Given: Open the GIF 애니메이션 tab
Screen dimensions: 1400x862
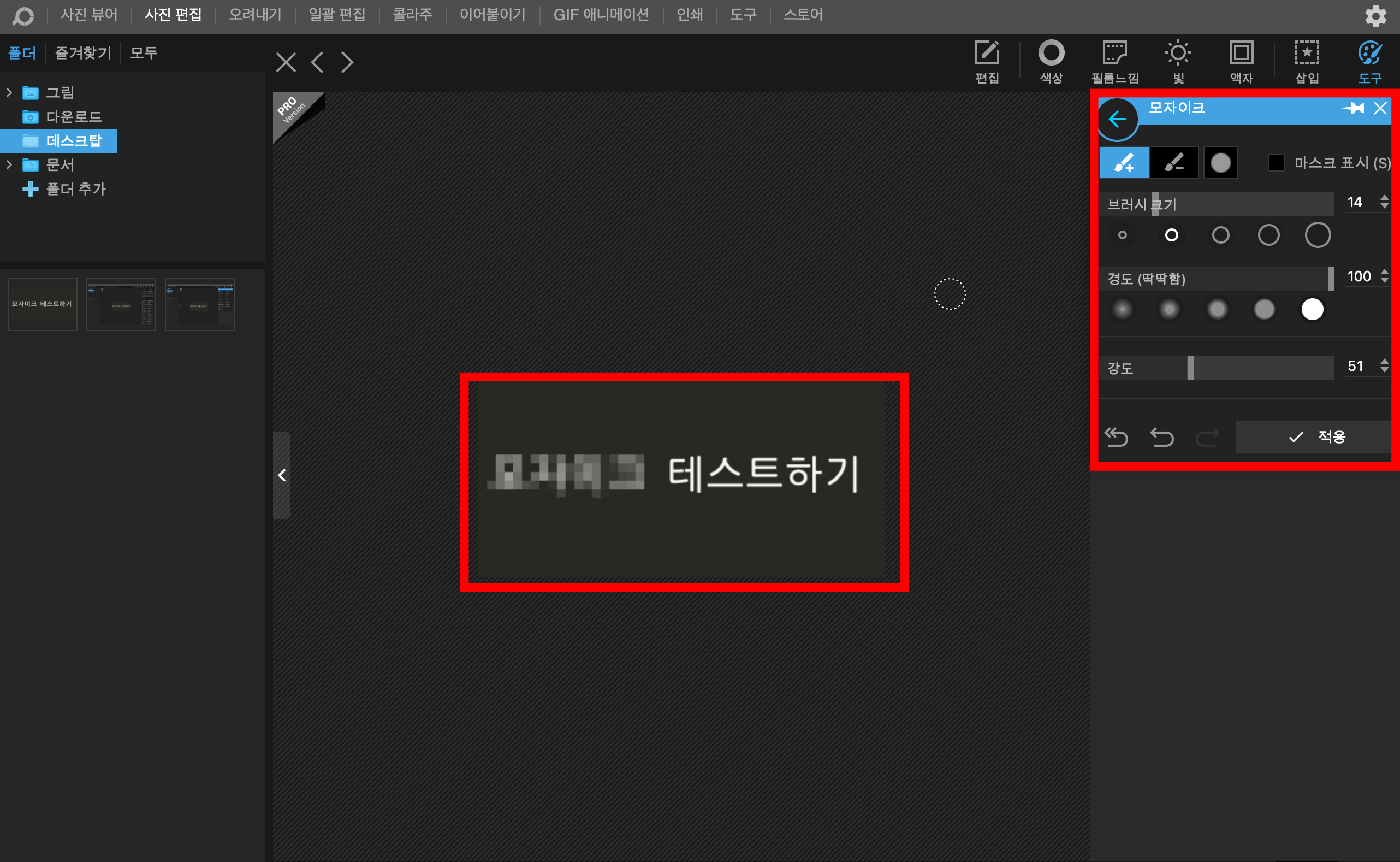Looking at the screenshot, I should click(601, 15).
